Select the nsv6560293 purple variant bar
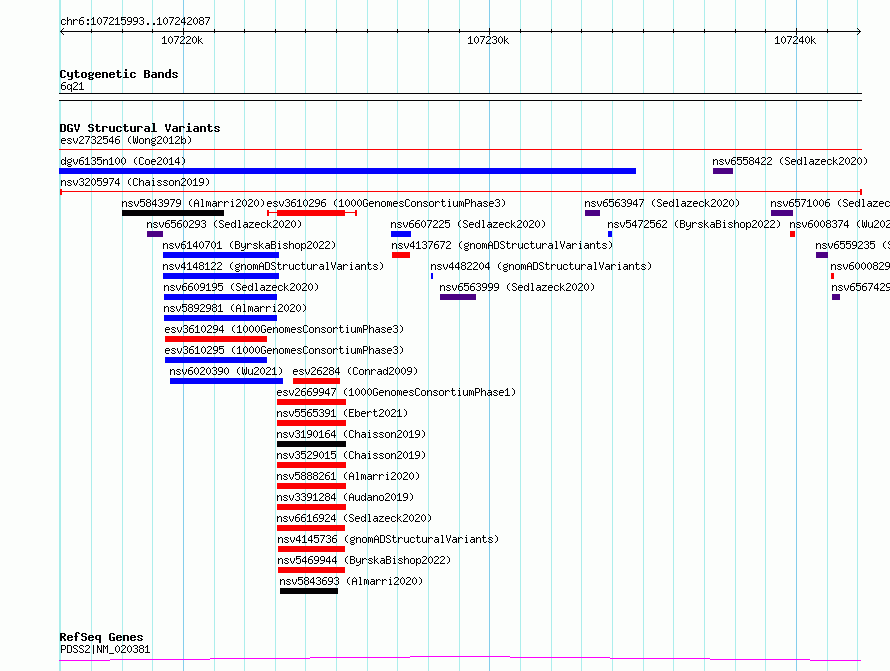The image size is (890, 671). pos(154,234)
